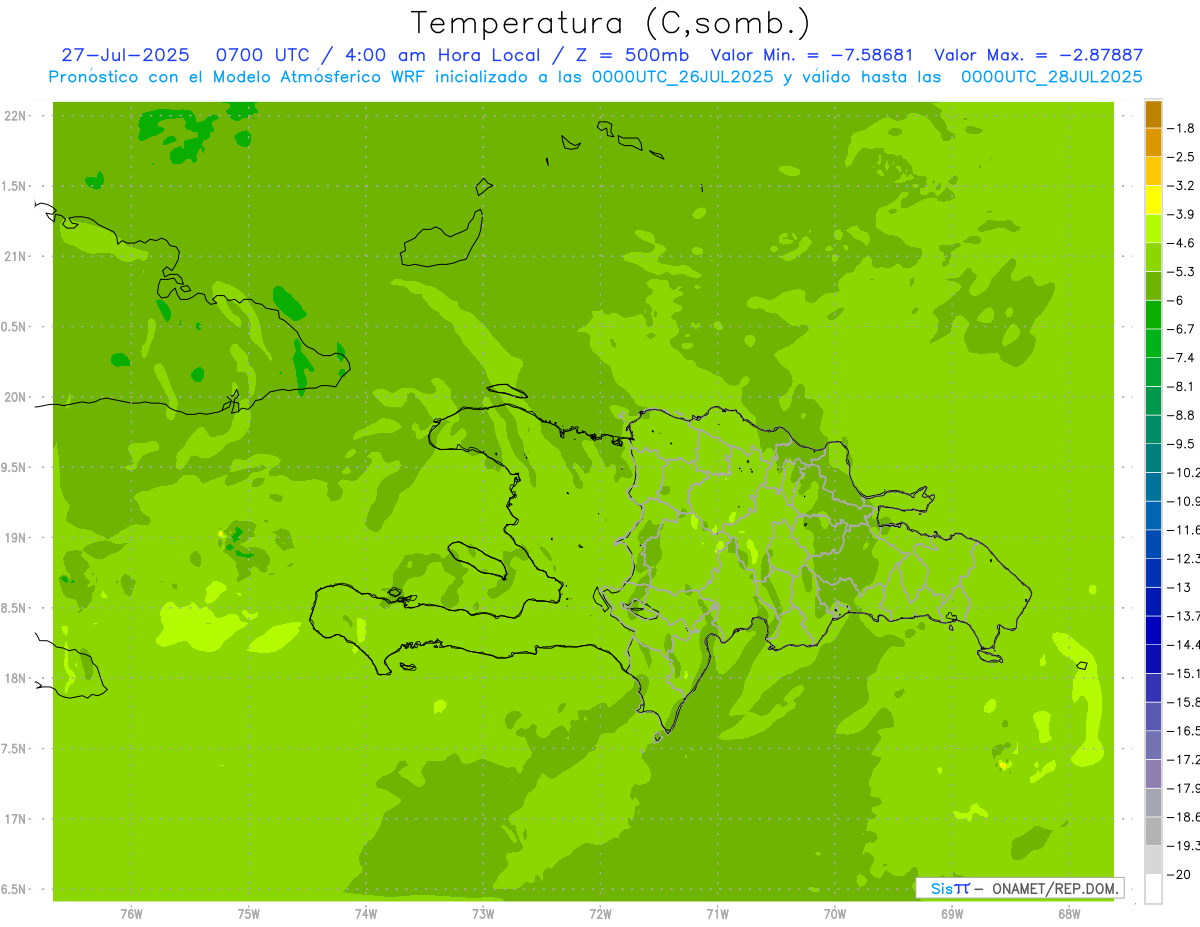The image size is (1200, 927).
Task: Select the "0700 UTC" time text
Action: tap(261, 55)
